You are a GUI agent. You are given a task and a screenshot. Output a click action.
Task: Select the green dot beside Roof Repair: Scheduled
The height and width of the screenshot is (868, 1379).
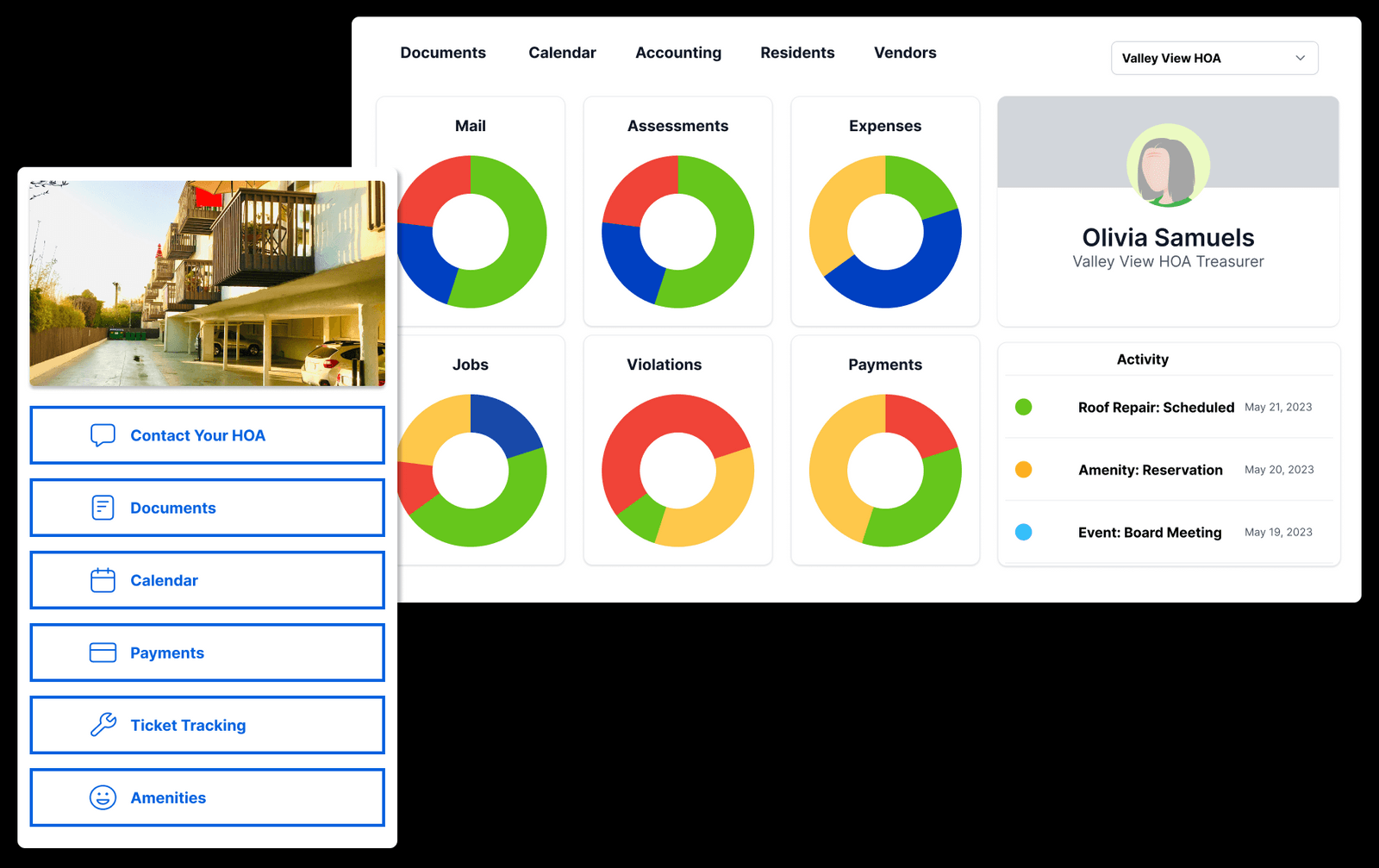coord(1024,406)
